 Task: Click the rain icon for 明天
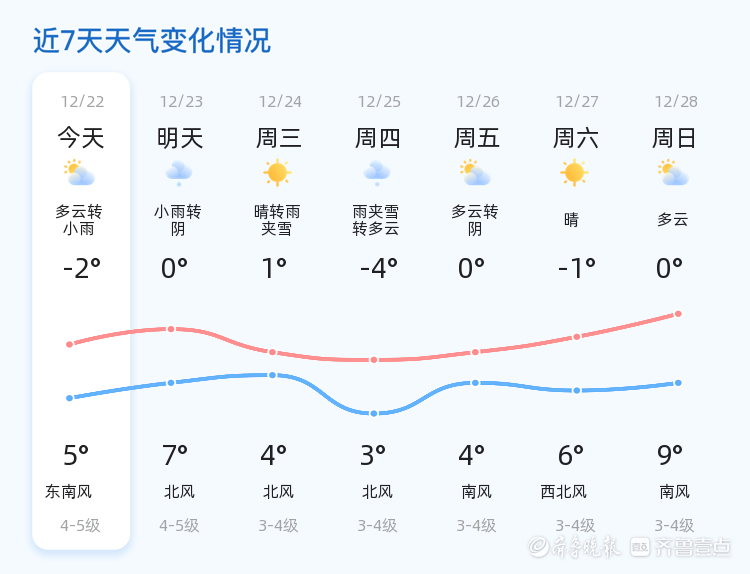179,173
